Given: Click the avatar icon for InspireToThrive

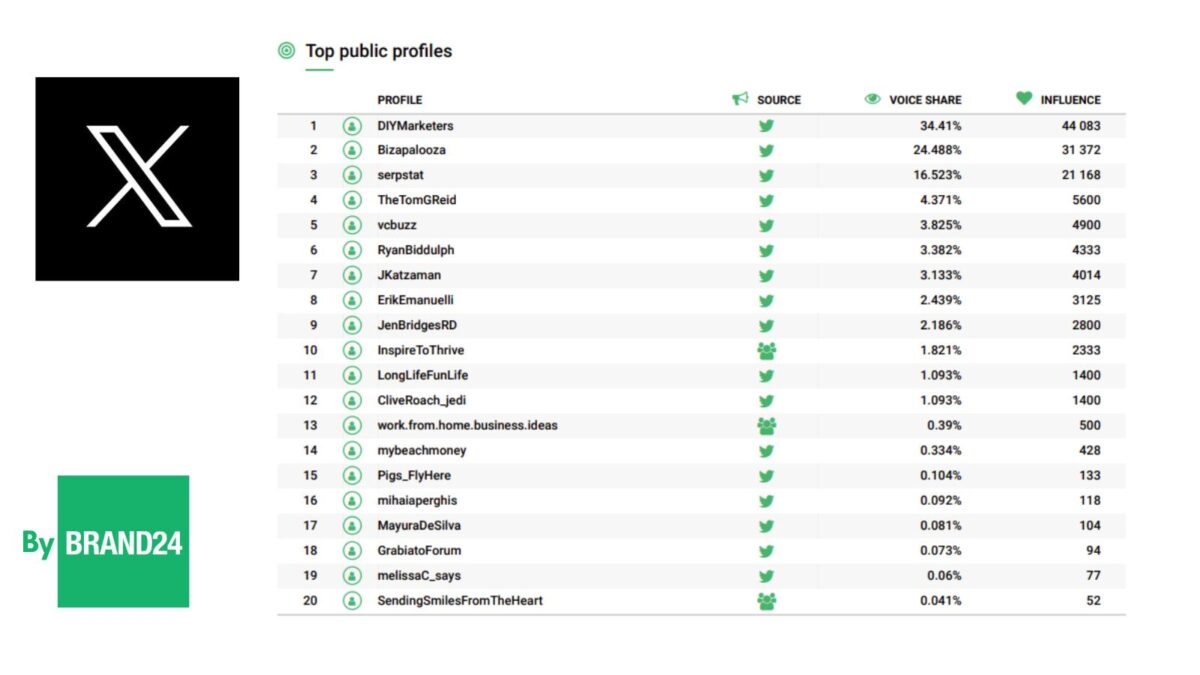Looking at the screenshot, I should [352, 350].
